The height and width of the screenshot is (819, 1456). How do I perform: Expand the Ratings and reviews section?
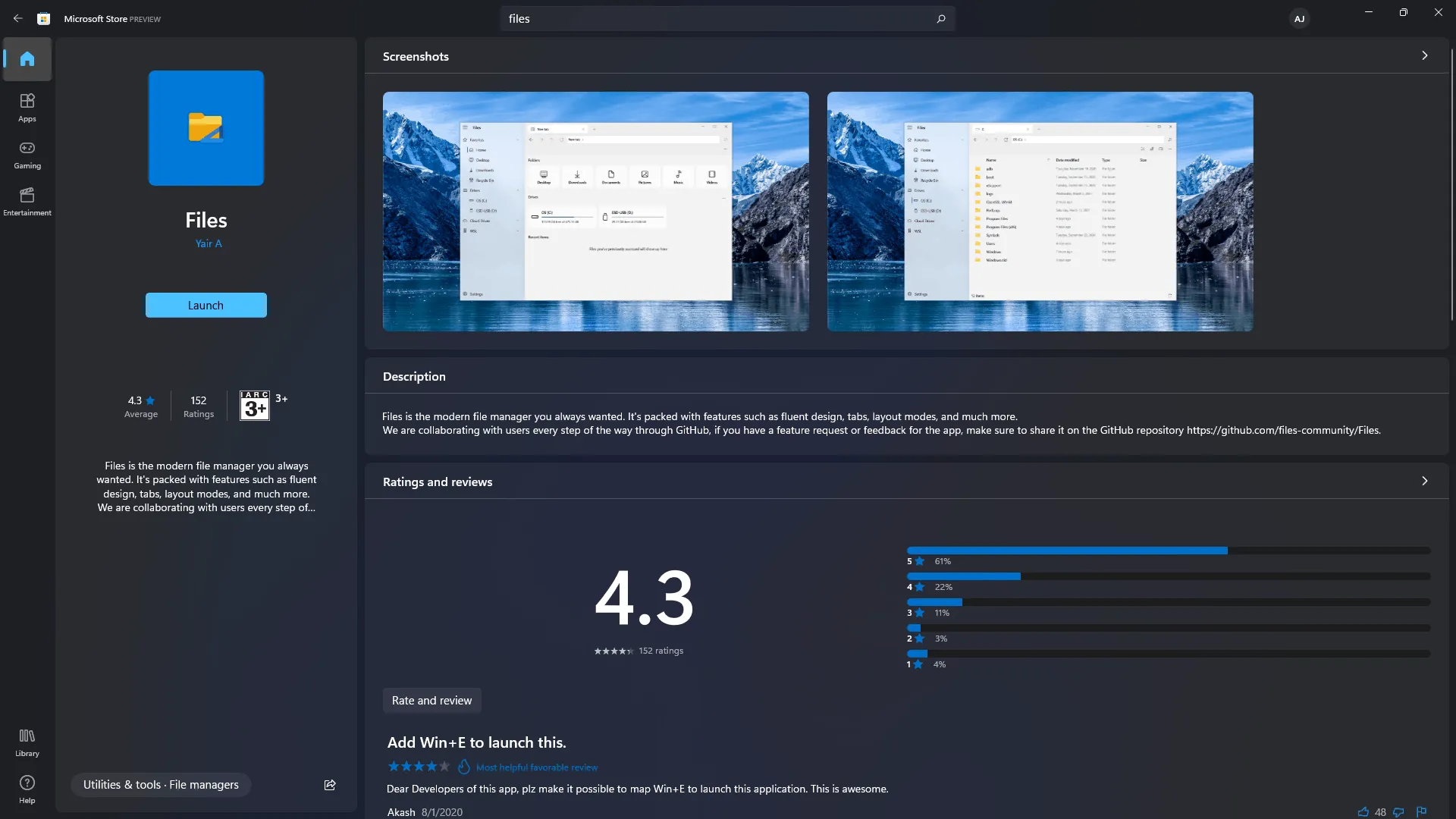coord(1424,481)
